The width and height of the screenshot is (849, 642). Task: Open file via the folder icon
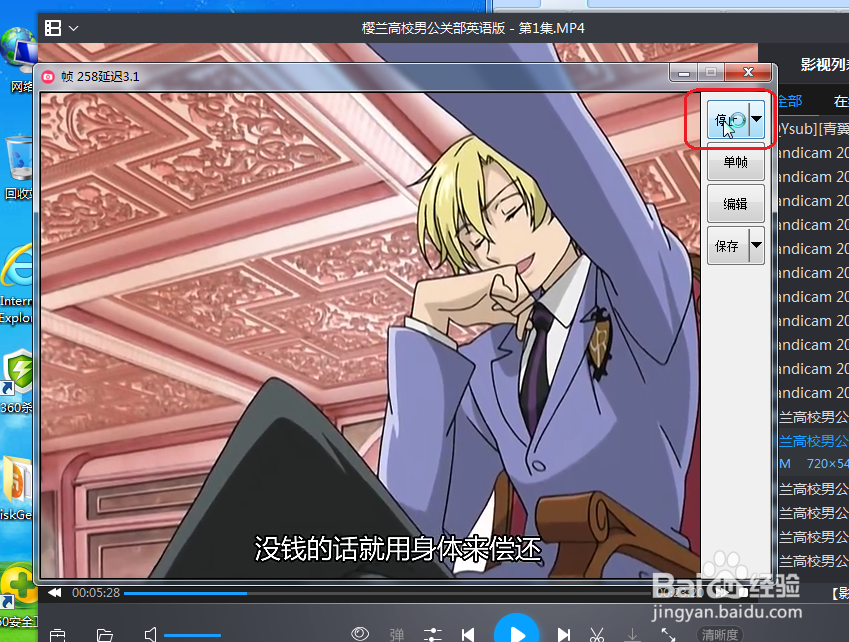[105, 634]
